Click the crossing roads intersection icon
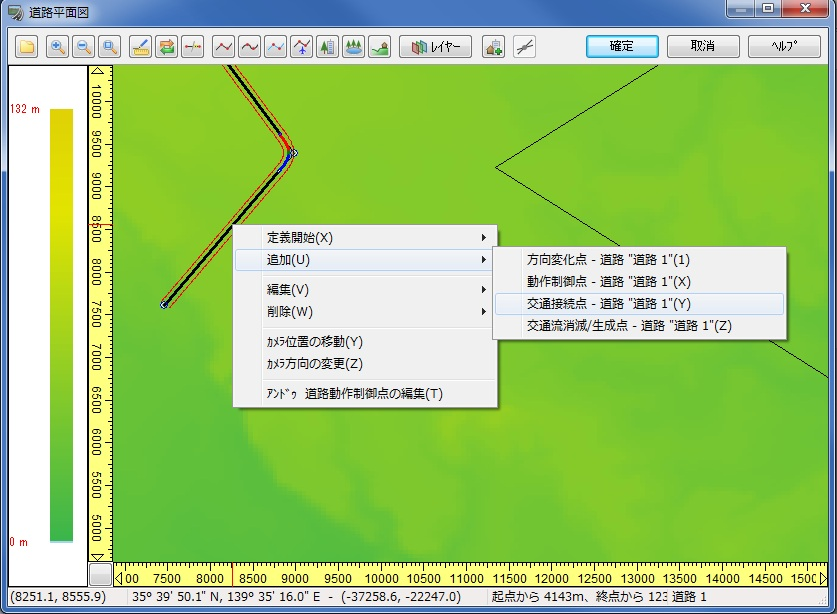Viewport: 837px width, 614px height. [x=524, y=46]
